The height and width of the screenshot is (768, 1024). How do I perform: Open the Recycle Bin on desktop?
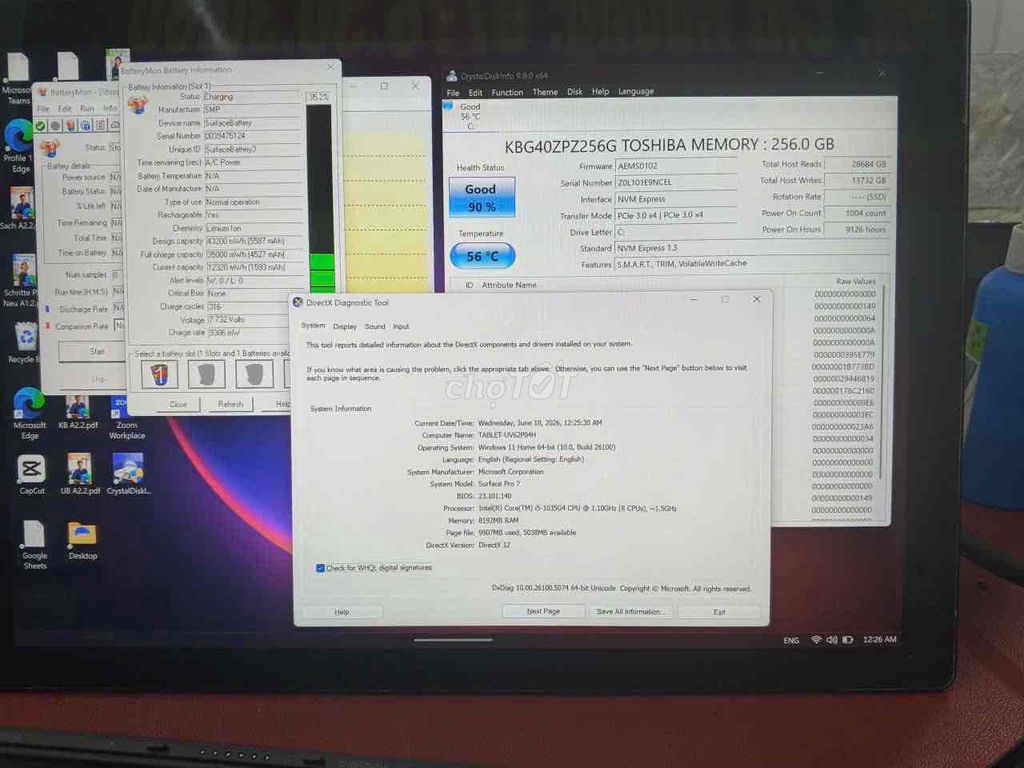click(25, 342)
